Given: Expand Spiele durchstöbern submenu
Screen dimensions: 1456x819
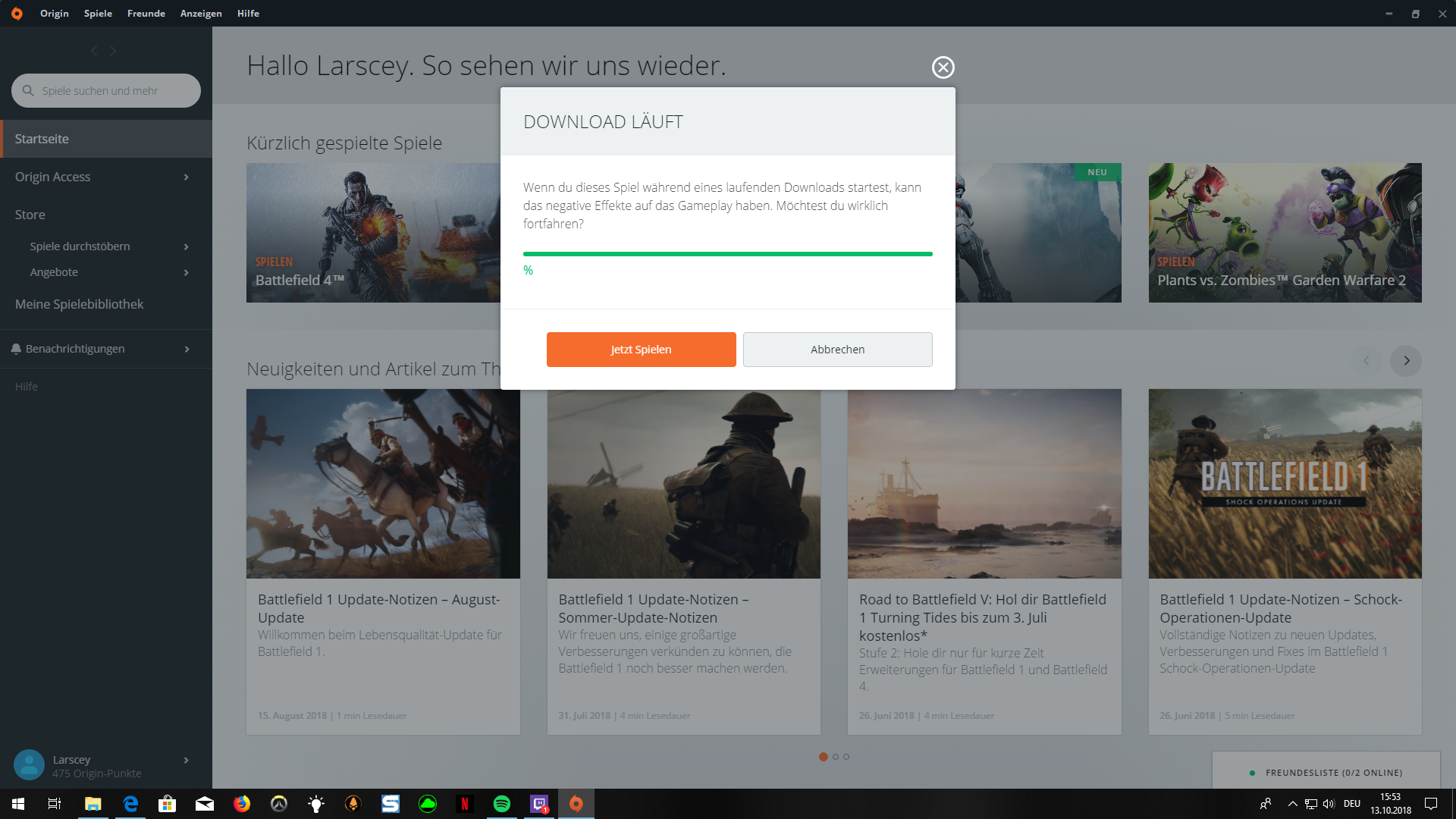Looking at the screenshot, I should pos(186,247).
